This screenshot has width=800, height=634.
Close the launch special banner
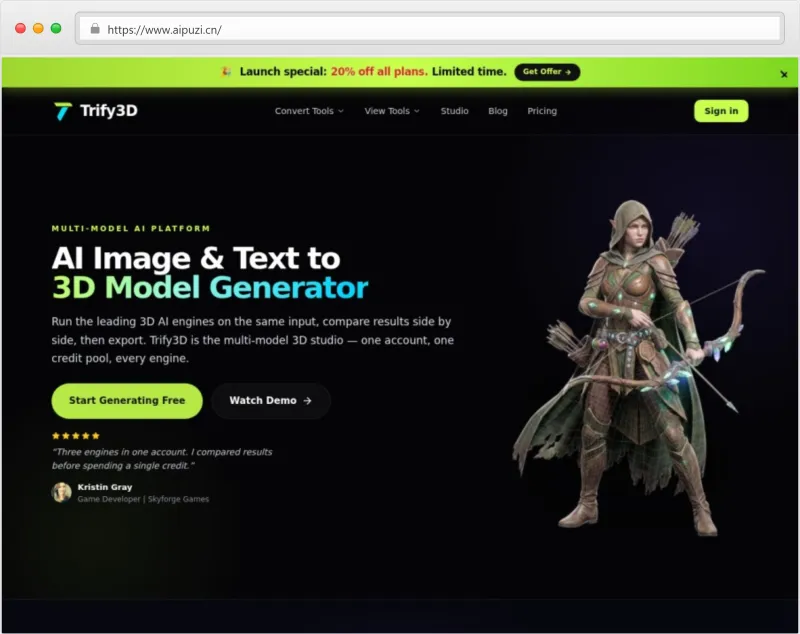[784, 74]
